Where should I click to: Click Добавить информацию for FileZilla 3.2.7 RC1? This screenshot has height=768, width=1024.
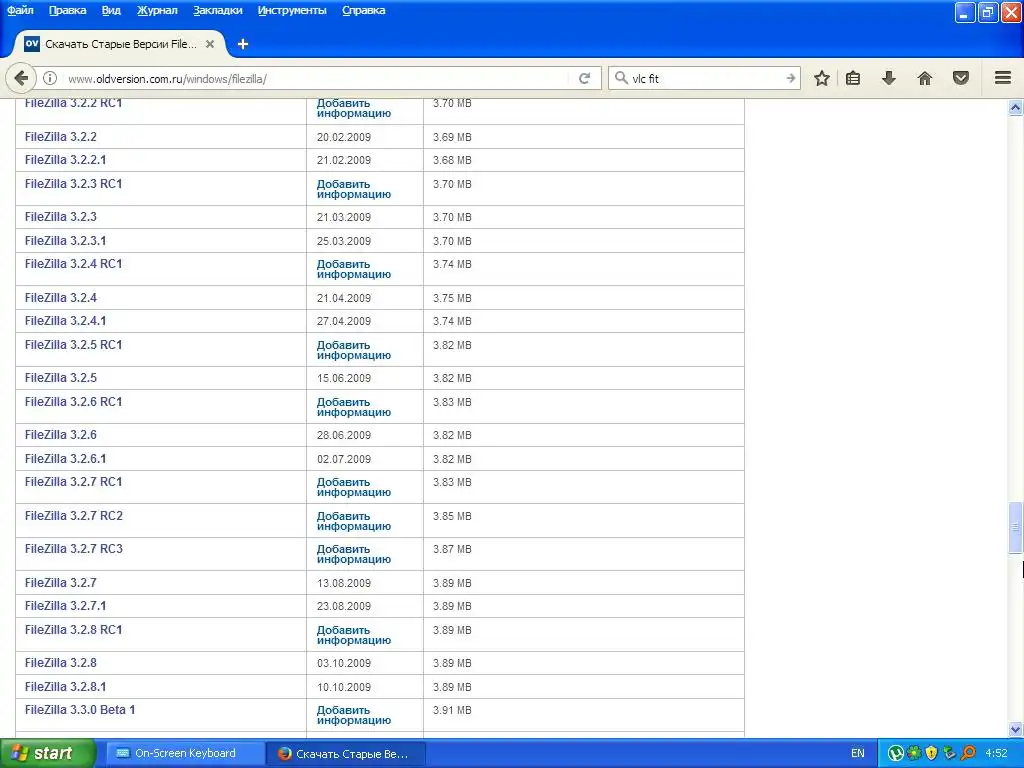[353, 487]
